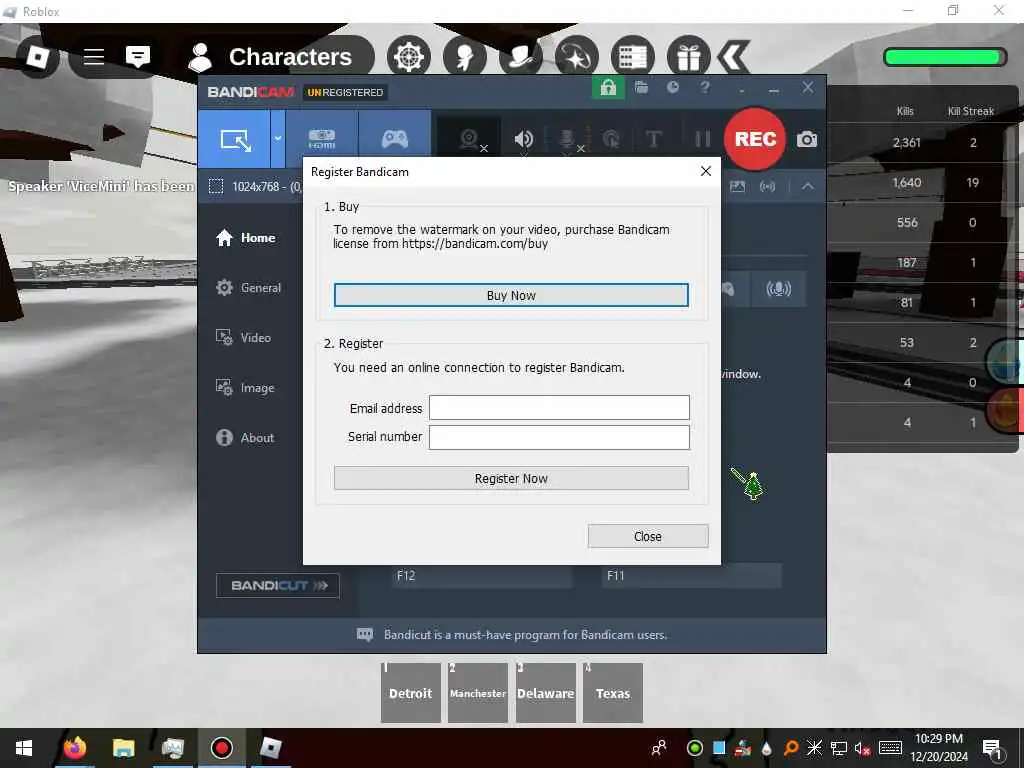Select the Texas hotbar slot
1024x768 pixels.
(613, 693)
